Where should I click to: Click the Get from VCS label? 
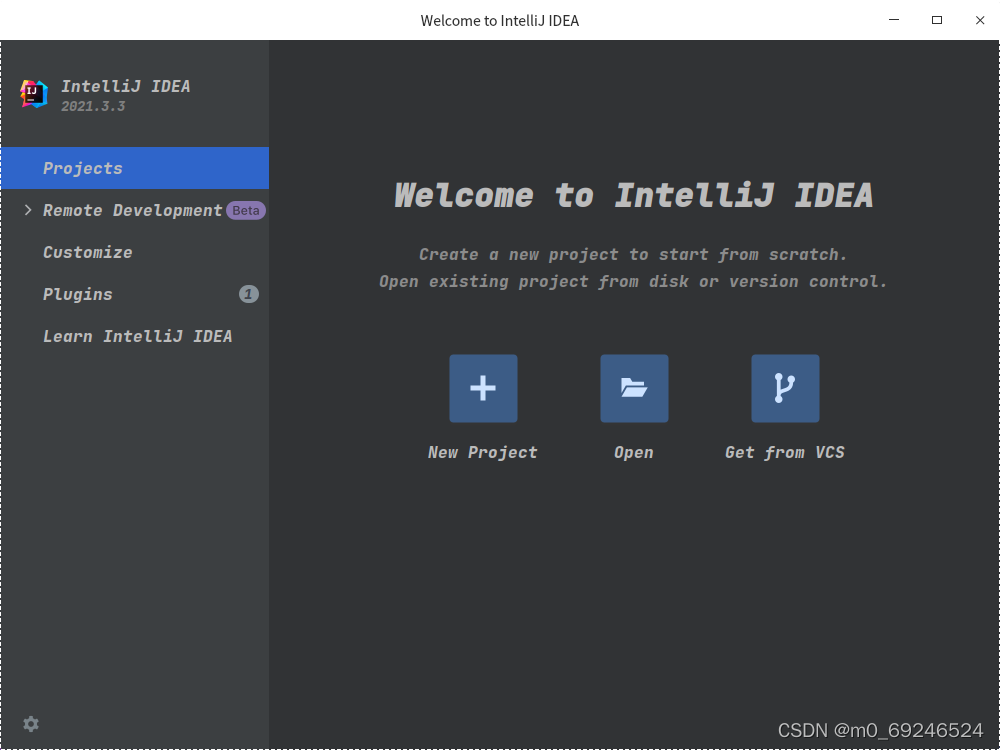pos(785,453)
